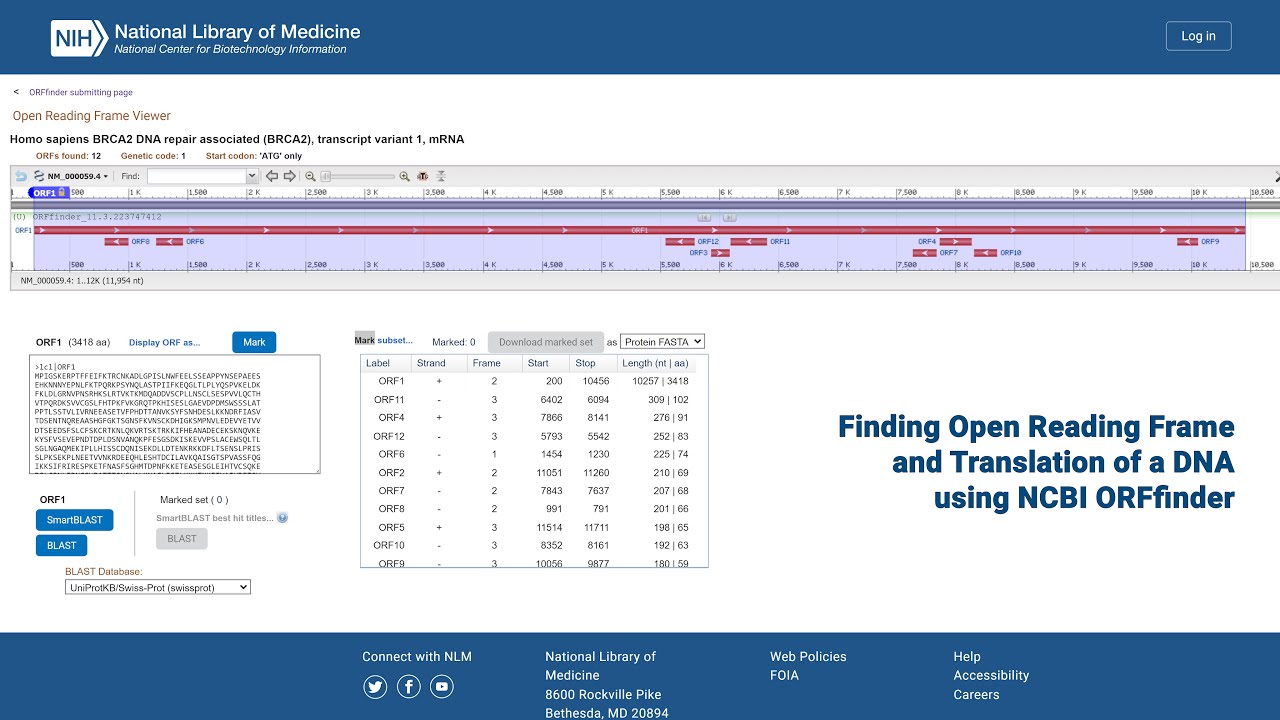This screenshot has width=1280, height=720.
Task: Open the BLAST Database dropdown
Action: [158, 588]
